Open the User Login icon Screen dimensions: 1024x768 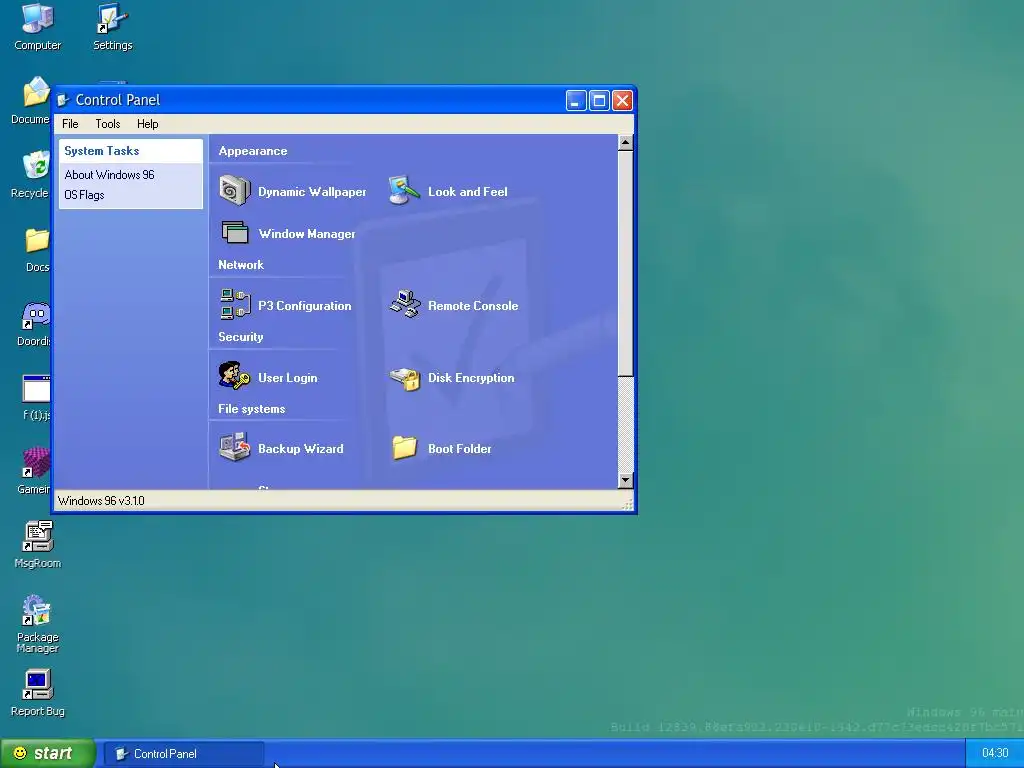(x=234, y=376)
